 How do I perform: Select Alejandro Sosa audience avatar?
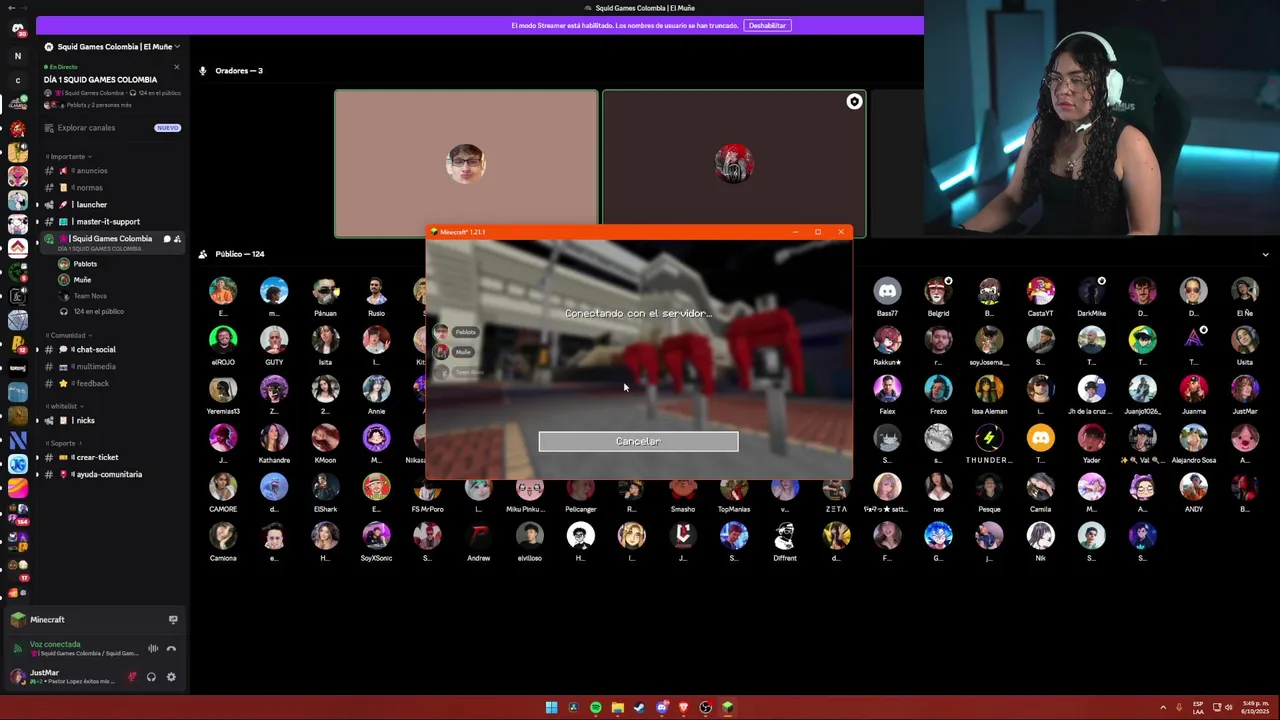1193,438
